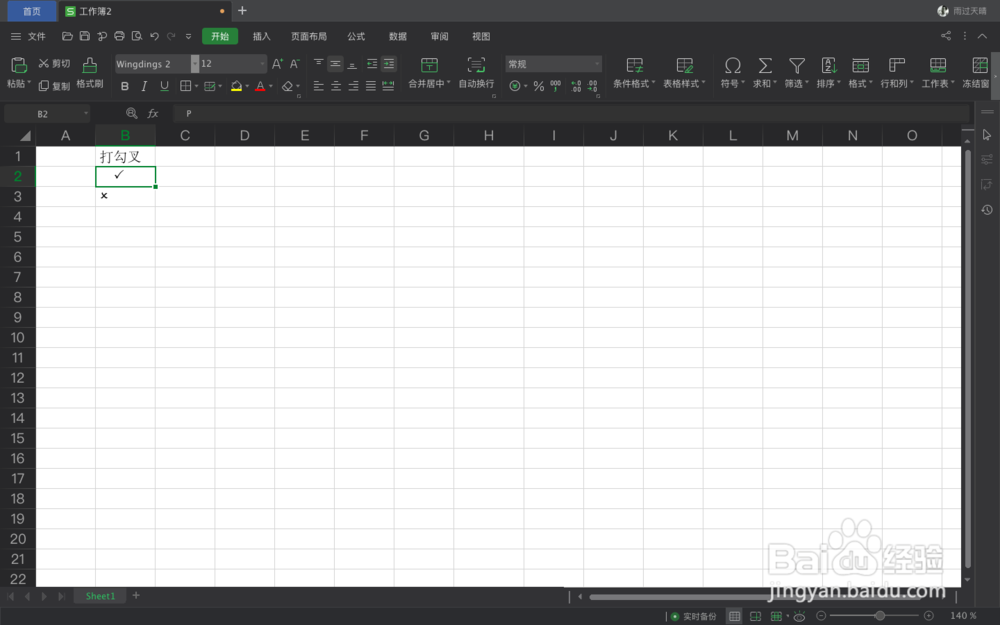Open the font name Wingdings 2 dropdown
The height and width of the screenshot is (625, 1000).
click(195, 64)
